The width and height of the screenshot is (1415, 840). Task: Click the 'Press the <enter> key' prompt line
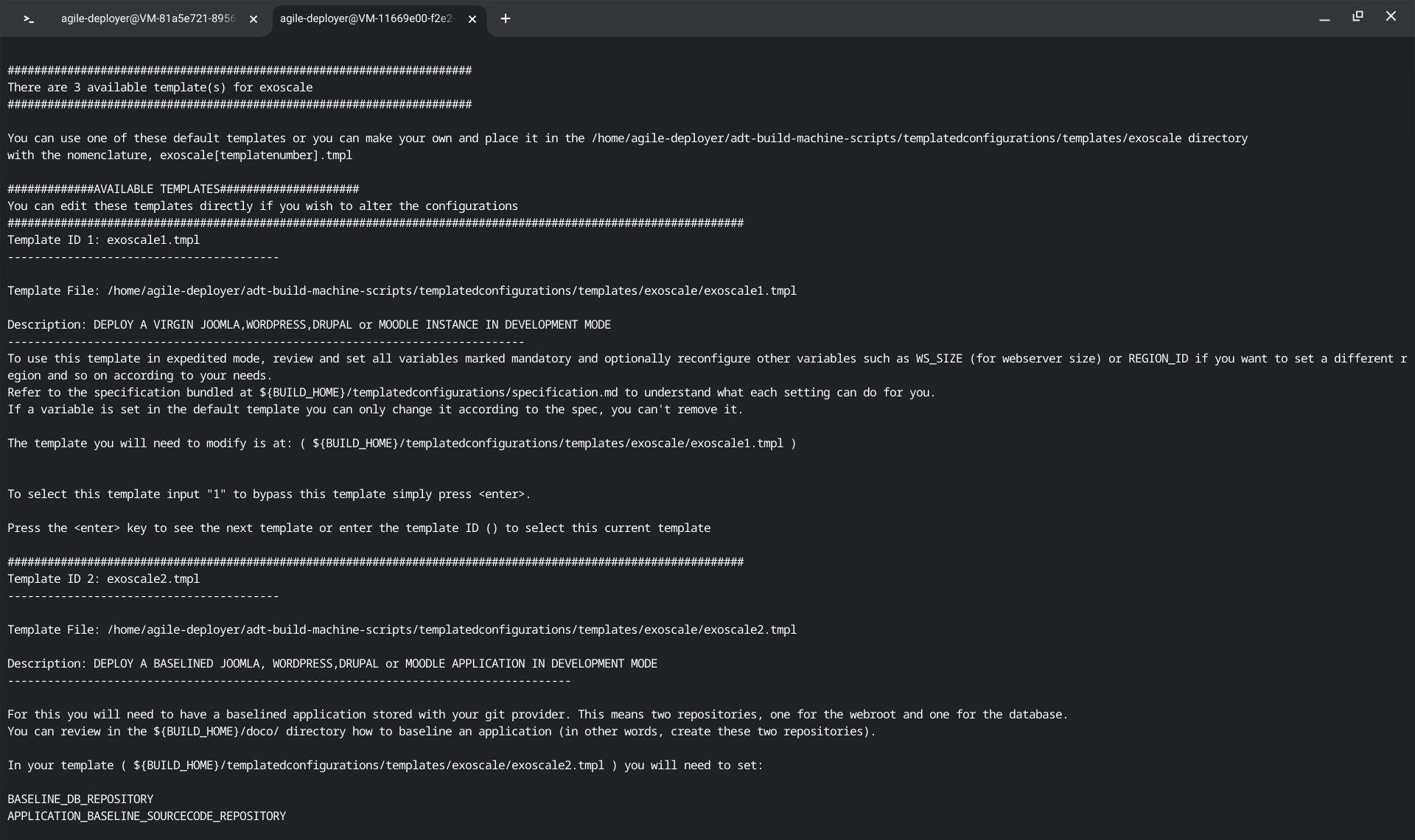click(359, 528)
